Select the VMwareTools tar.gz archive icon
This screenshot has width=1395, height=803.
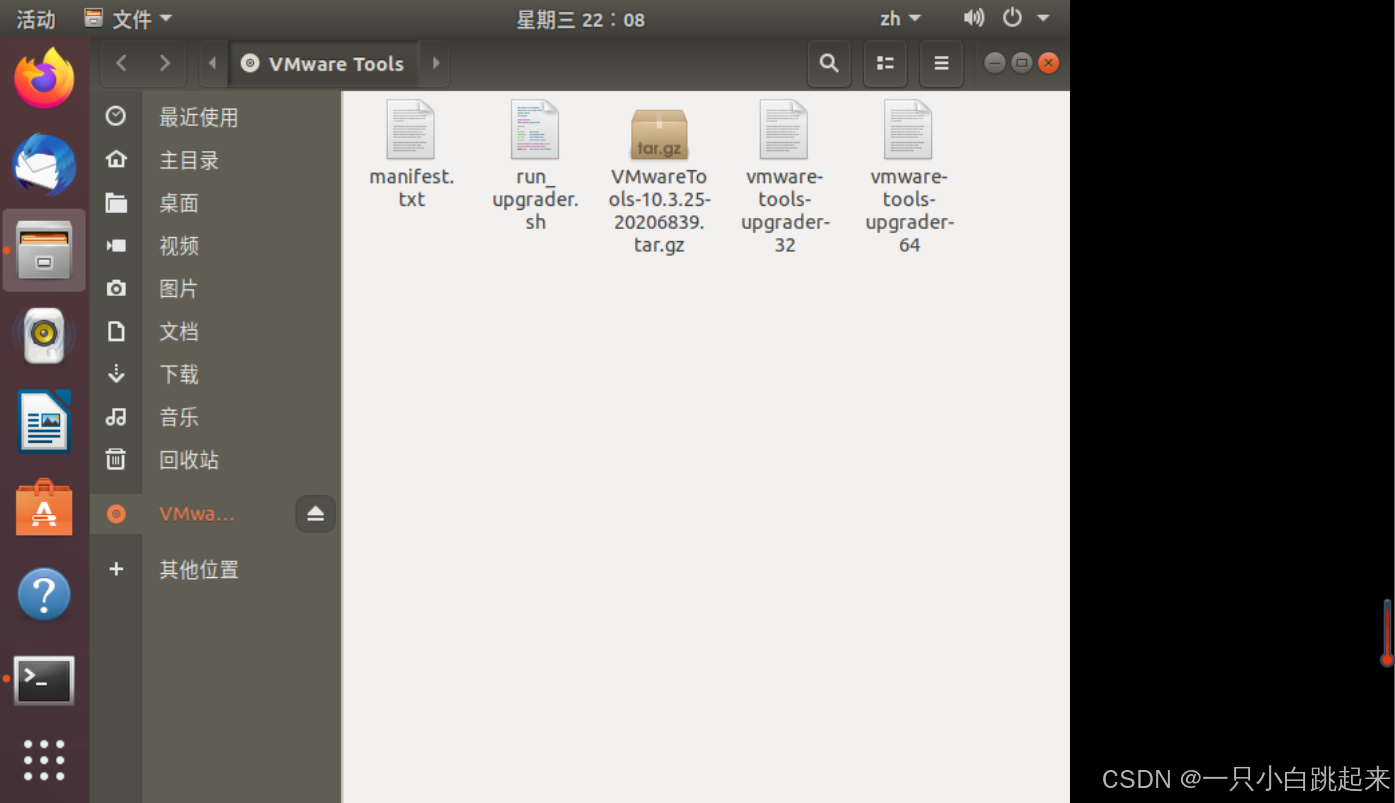point(659,133)
